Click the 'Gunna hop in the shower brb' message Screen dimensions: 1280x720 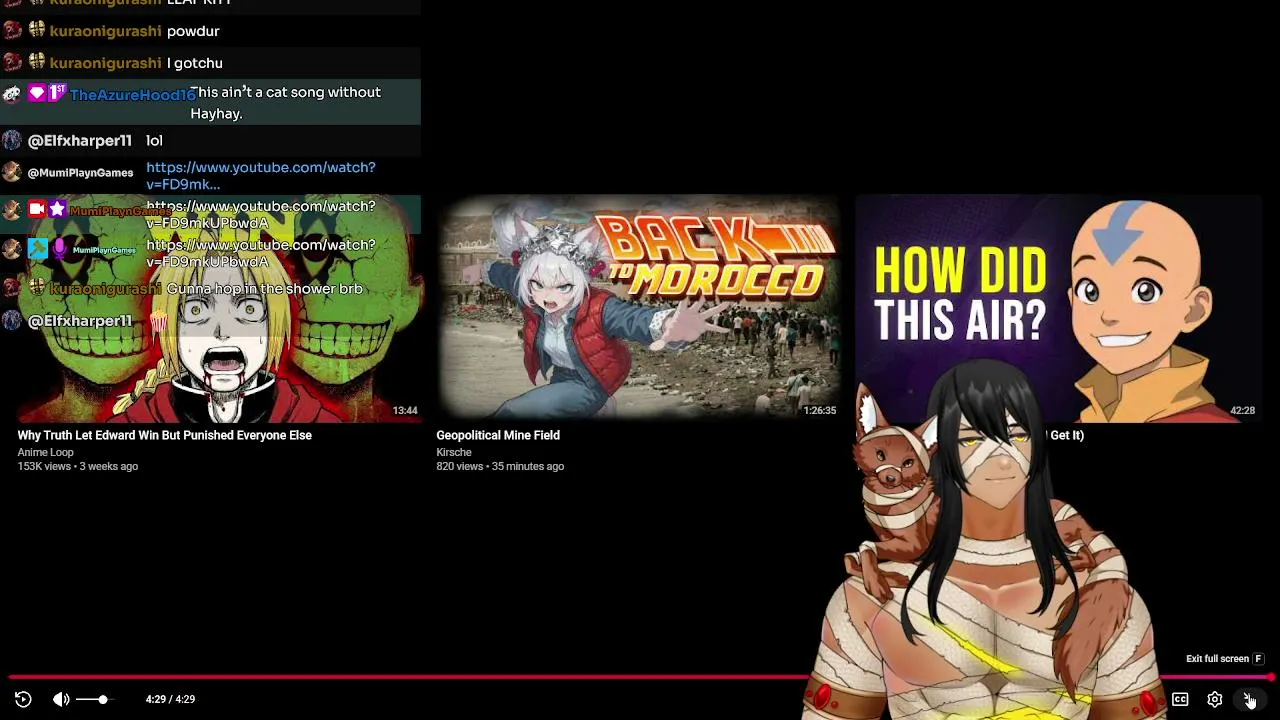point(265,289)
